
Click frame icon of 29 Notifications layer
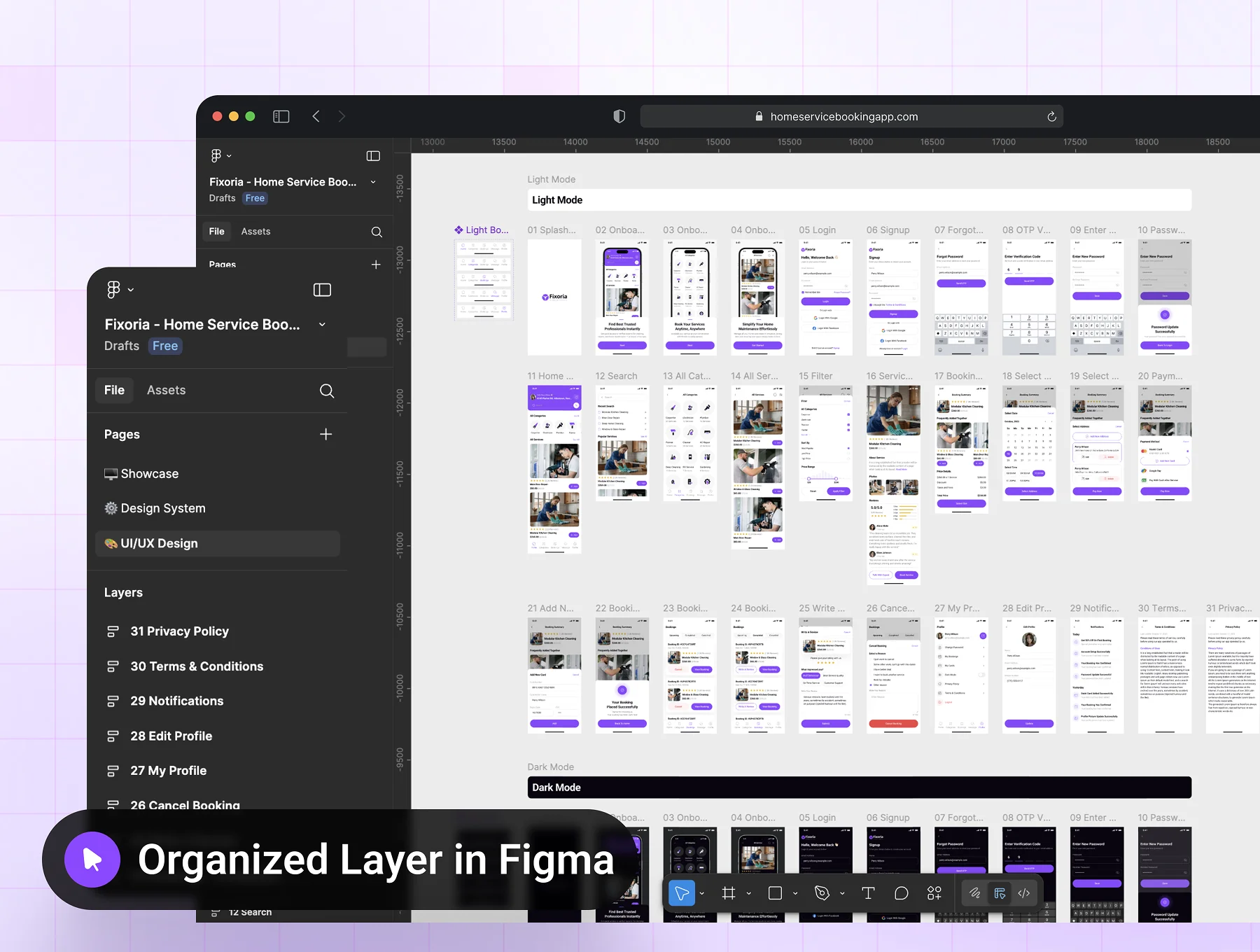[113, 701]
